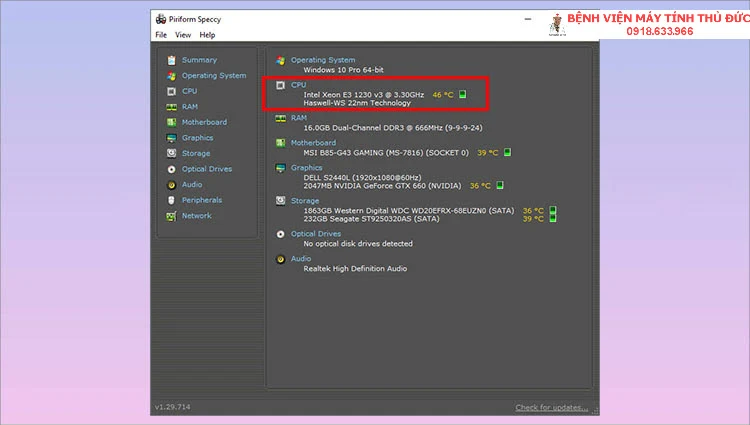750x425 pixels.
Task: Open the Storage heading link in summary
Action: (305, 201)
